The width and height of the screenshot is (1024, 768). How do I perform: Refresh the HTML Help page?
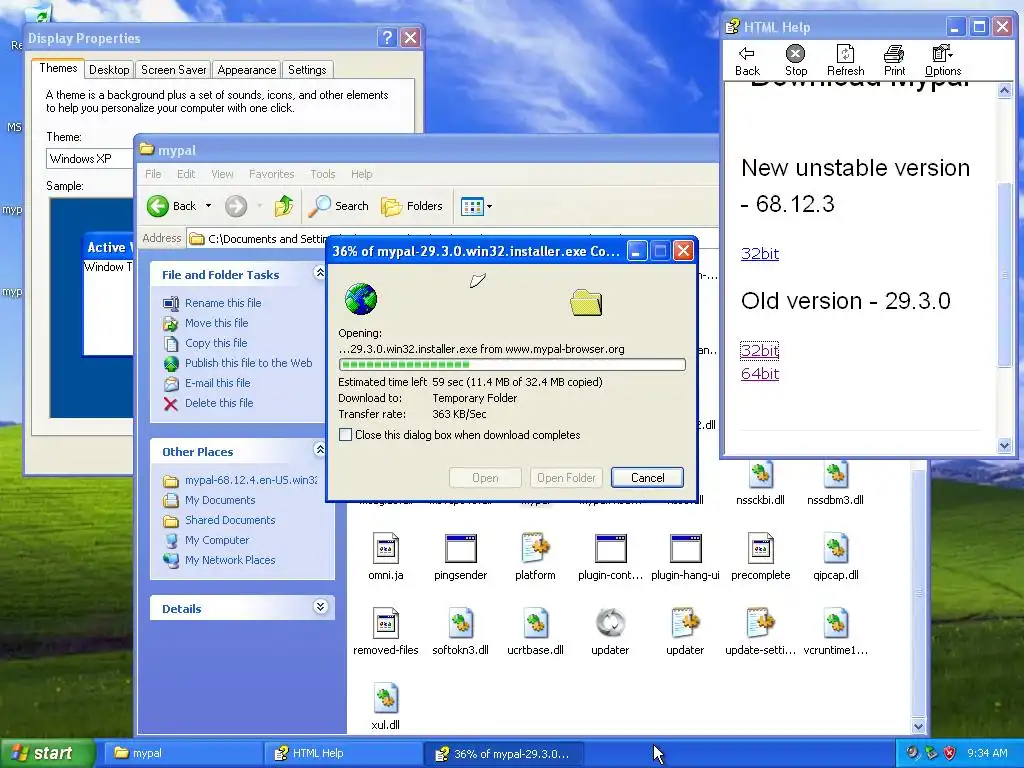point(845,60)
